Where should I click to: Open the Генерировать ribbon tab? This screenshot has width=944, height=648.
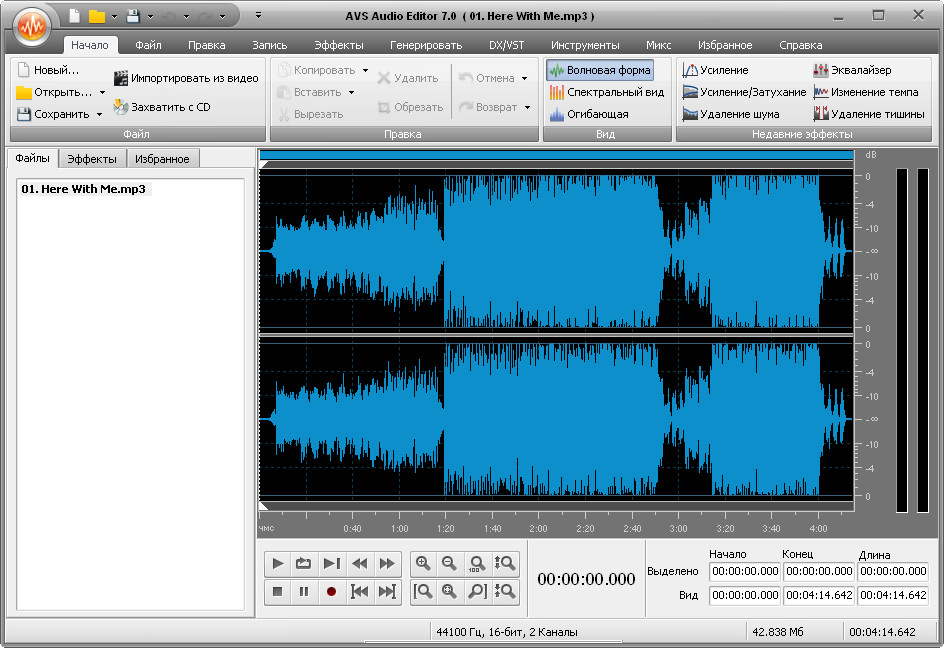[426, 45]
